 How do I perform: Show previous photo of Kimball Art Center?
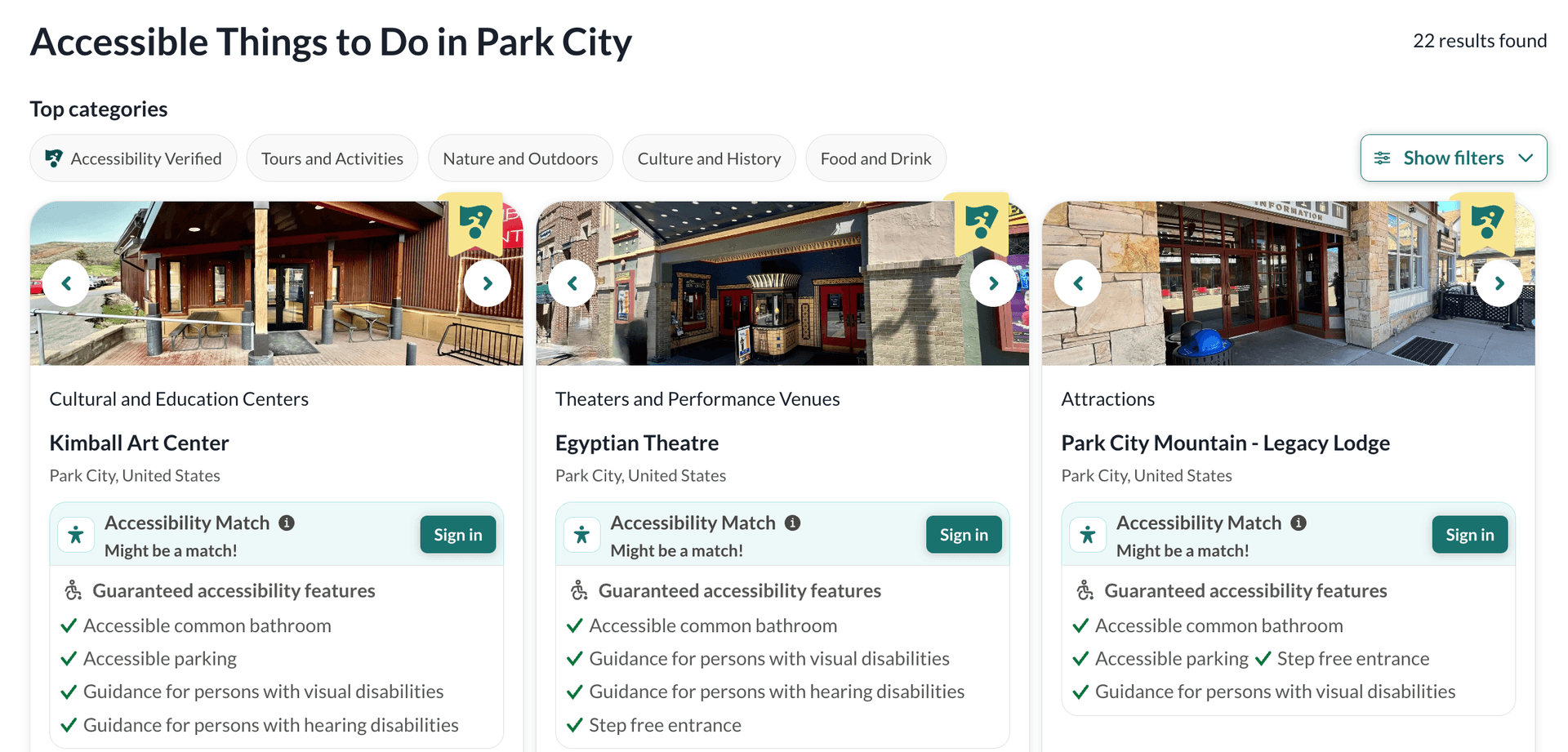click(66, 283)
